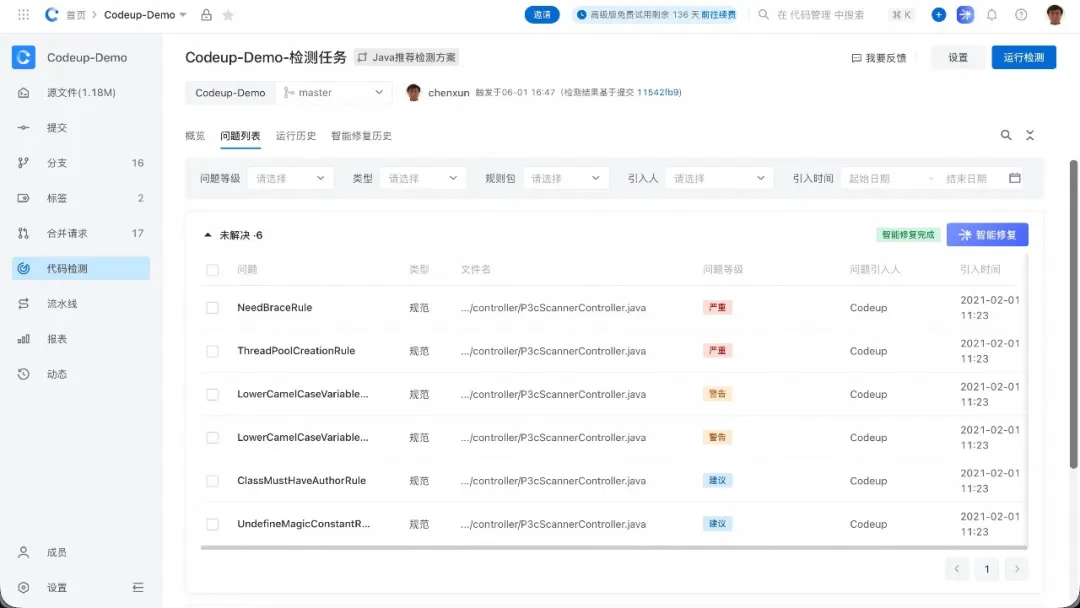This screenshot has width=1080, height=608.
Task: Collapse the sidebar with the fold icon
Action: point(138,587)
